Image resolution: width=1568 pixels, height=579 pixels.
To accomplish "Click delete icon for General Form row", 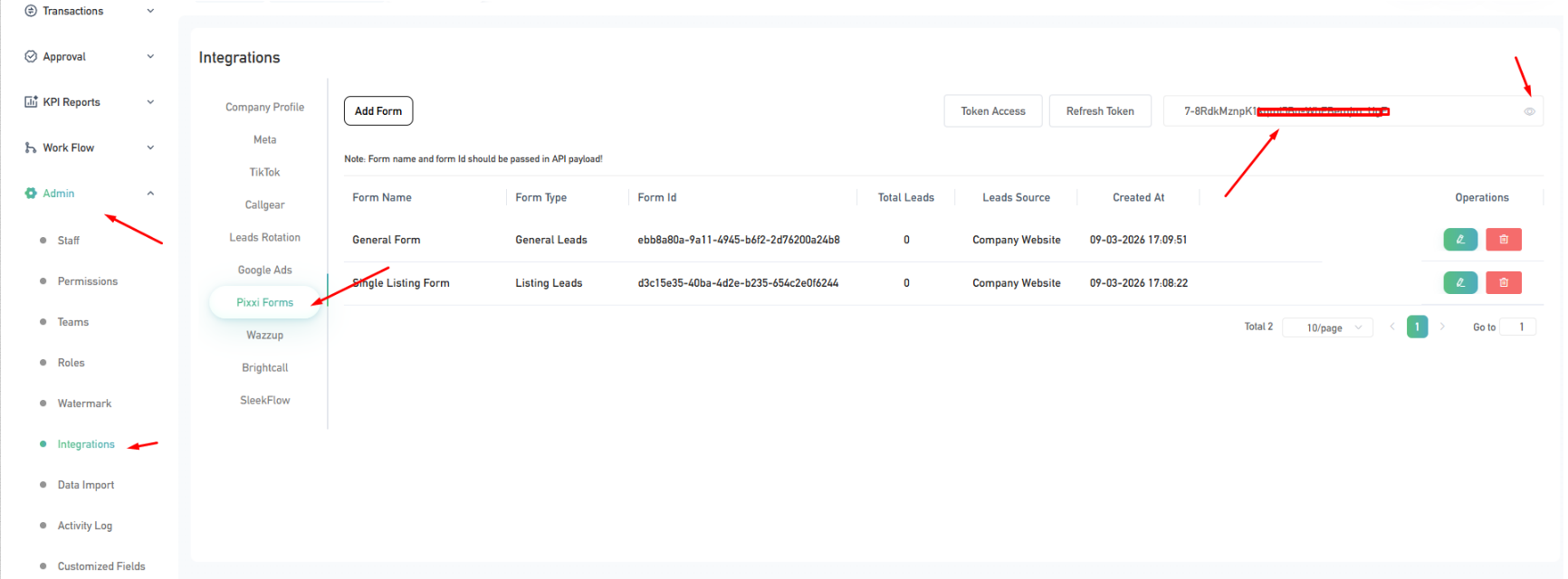I will coord(1503,240).
